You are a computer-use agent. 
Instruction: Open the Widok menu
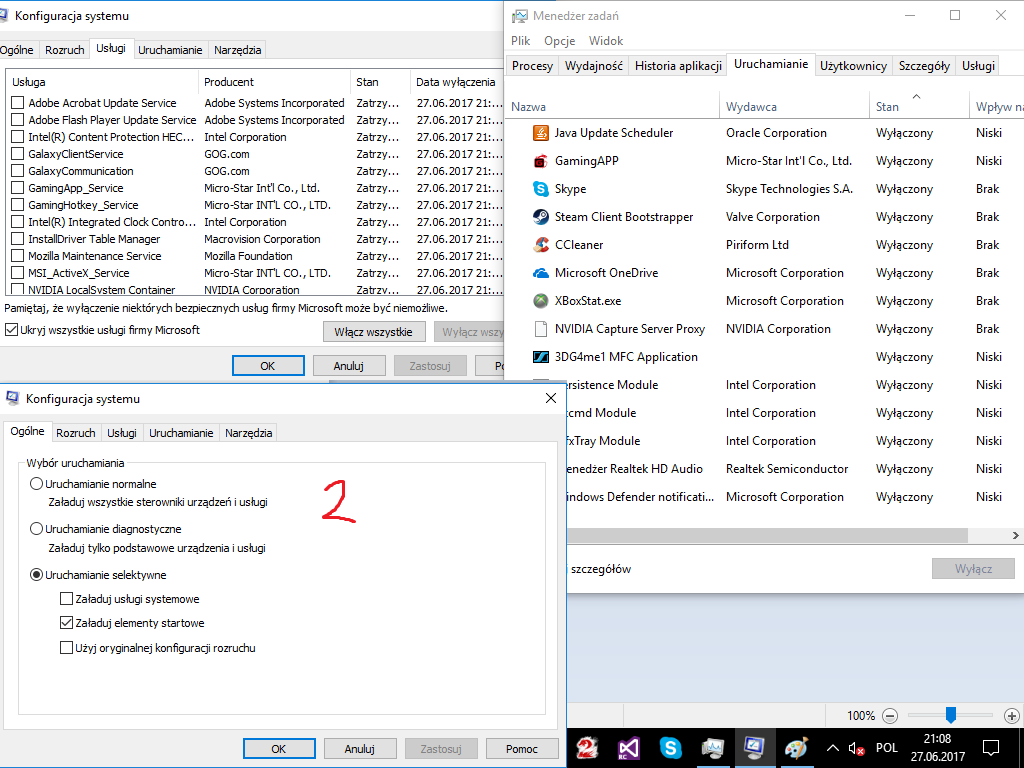[x=606, y=40]
